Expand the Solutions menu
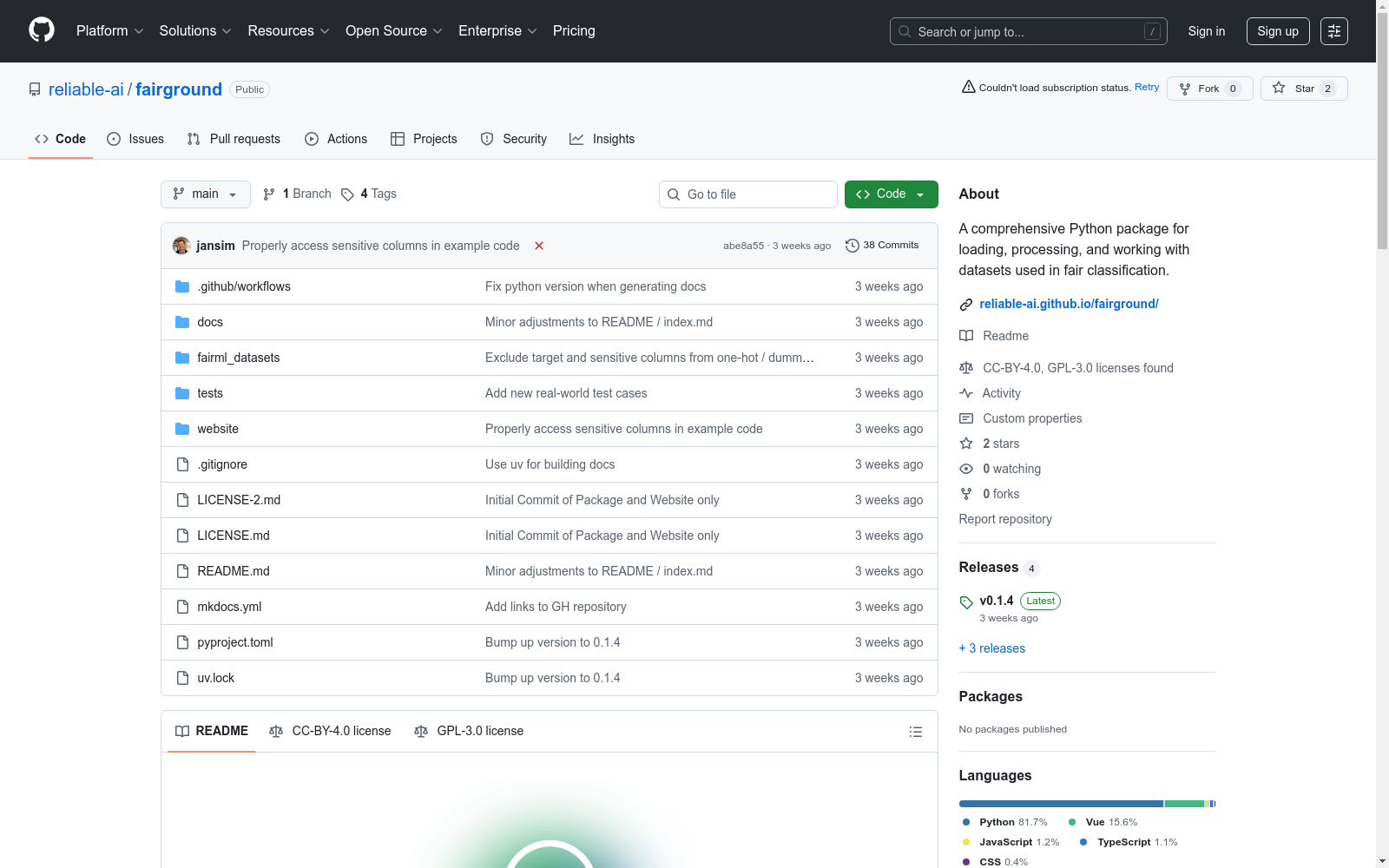1389x868 pixels. click(x=195, y=31)
